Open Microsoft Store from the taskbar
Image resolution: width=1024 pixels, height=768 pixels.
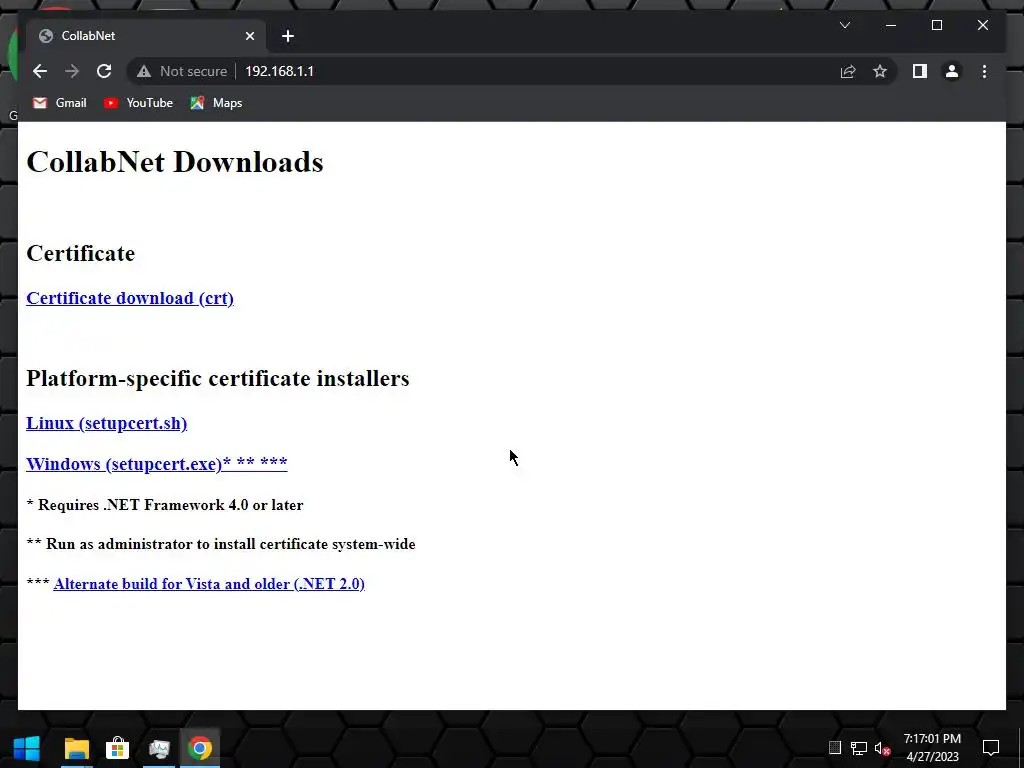pos(118,748)
